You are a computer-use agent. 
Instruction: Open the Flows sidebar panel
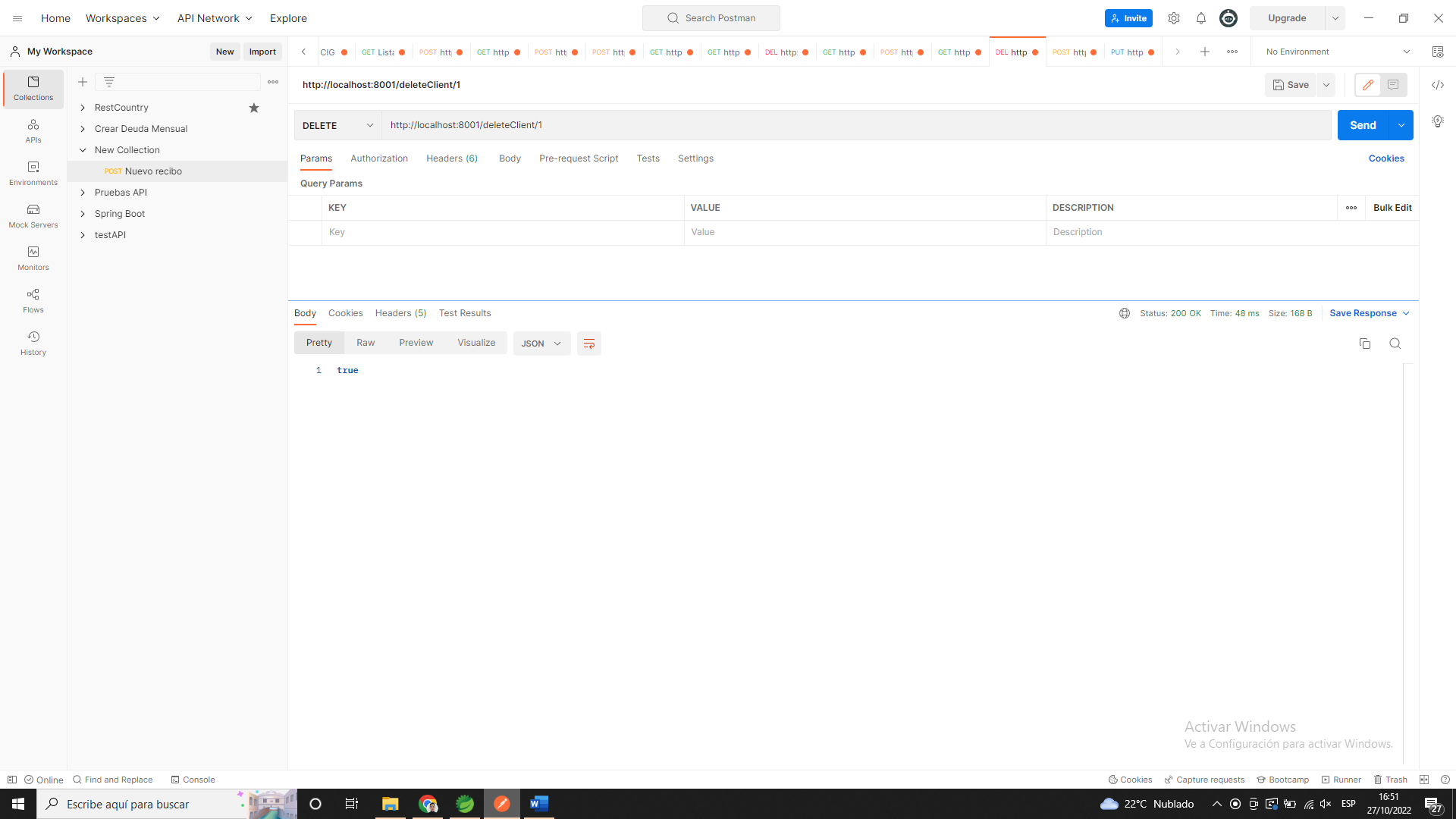(33, 300)
